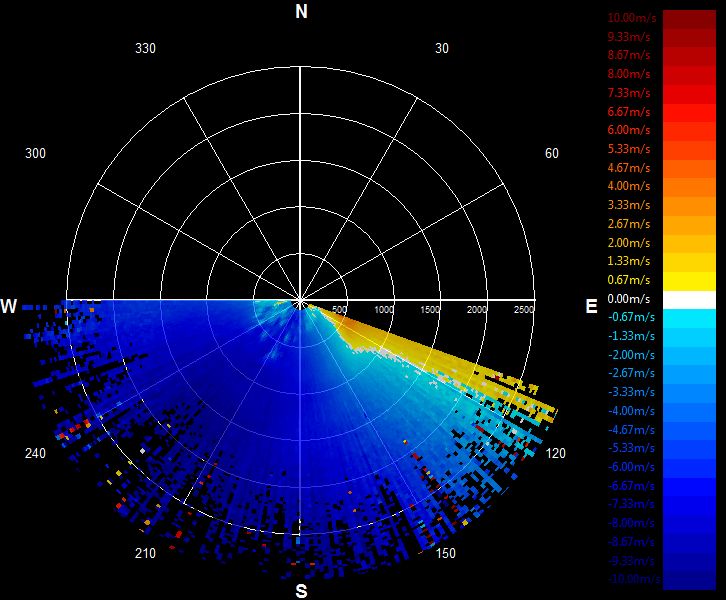Screen dimensions: 726x600
Task: Click the 300 degree azimuth label
Action: [35, 153]
